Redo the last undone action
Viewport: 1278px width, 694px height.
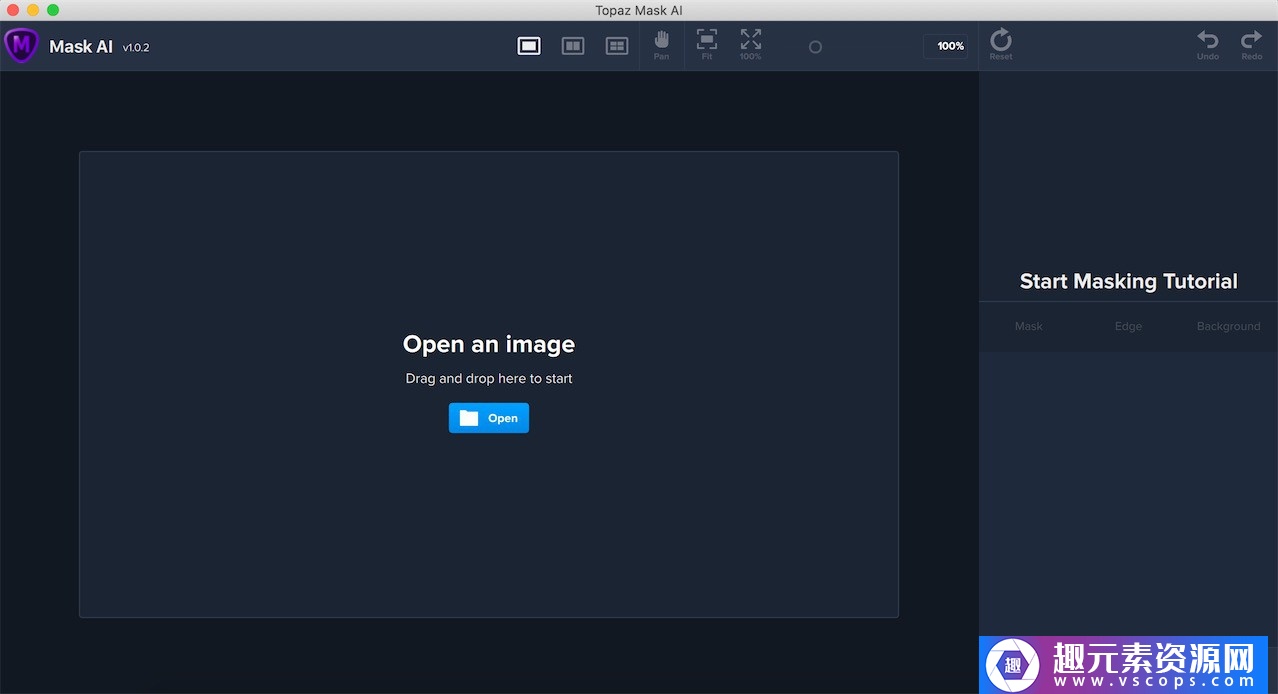pos(1251,44)
